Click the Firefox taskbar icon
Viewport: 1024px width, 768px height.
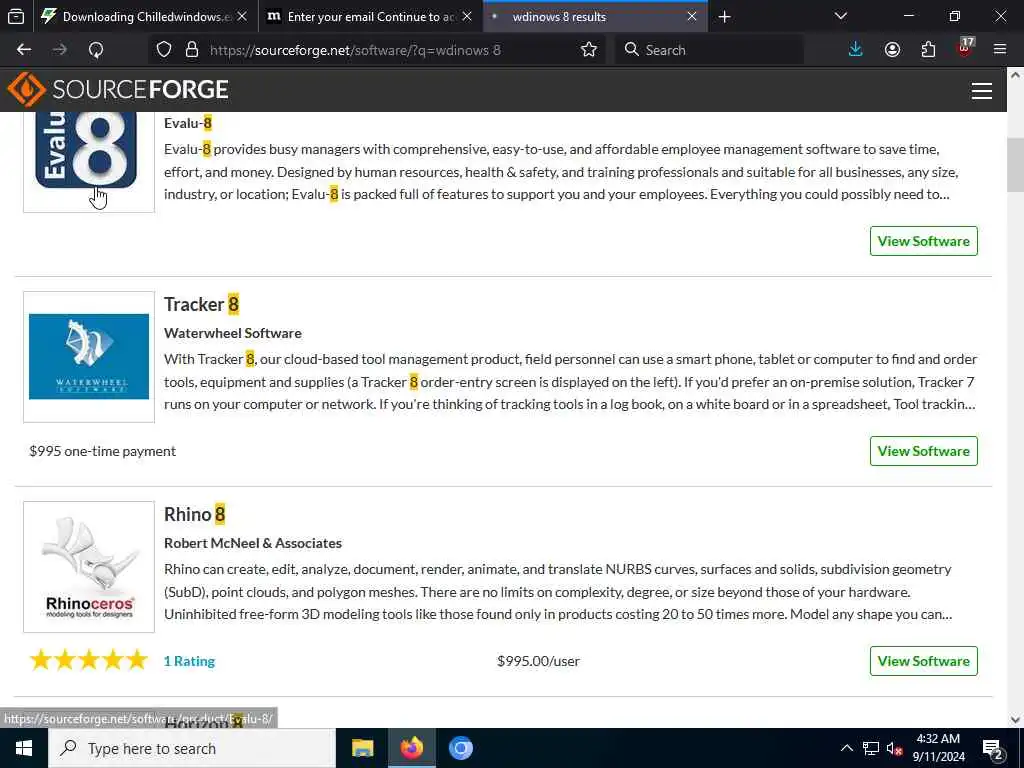411,748
